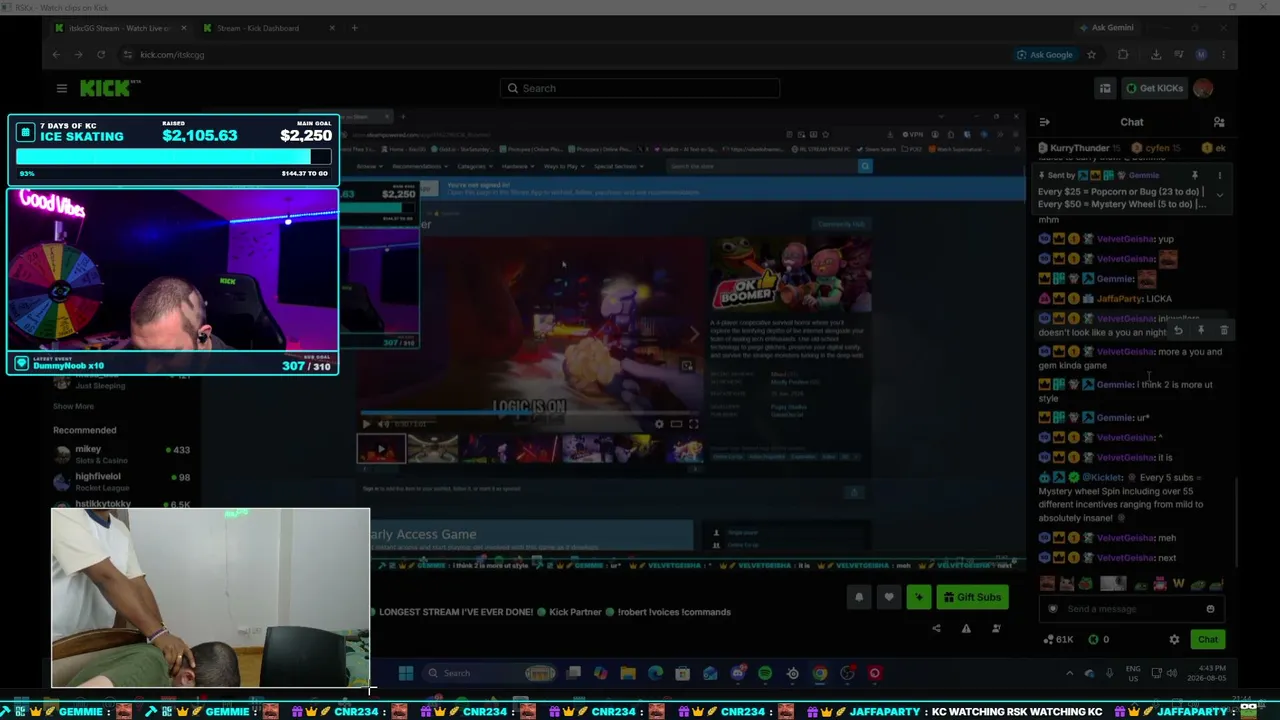Bookmark this page with star icon
Viewport: 1280px width, 720px height.
tap(1092, 55)
